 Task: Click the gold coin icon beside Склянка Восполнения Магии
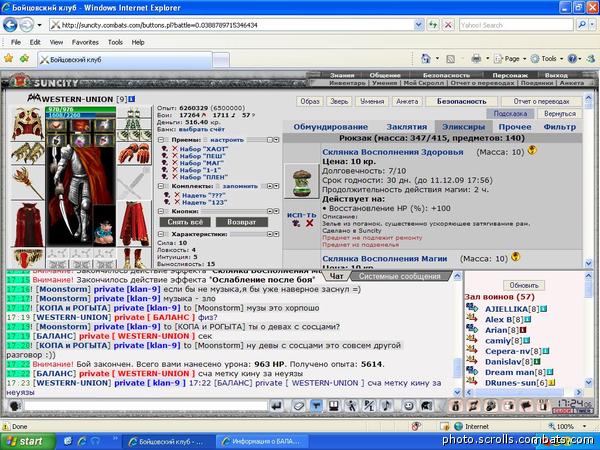pyautogui.click(x=516, y=256)
